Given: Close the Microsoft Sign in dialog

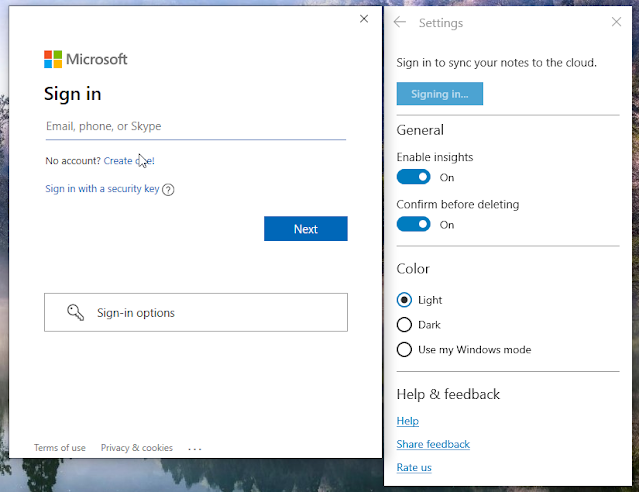Looking at the screenshot, I should [364, 19].
